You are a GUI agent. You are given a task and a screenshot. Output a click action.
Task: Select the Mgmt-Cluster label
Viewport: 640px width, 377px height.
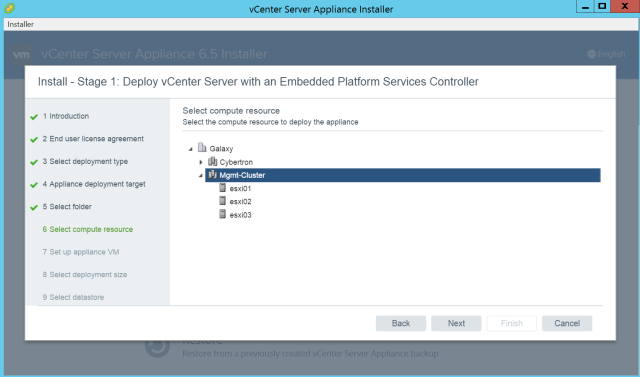[242, 175]
